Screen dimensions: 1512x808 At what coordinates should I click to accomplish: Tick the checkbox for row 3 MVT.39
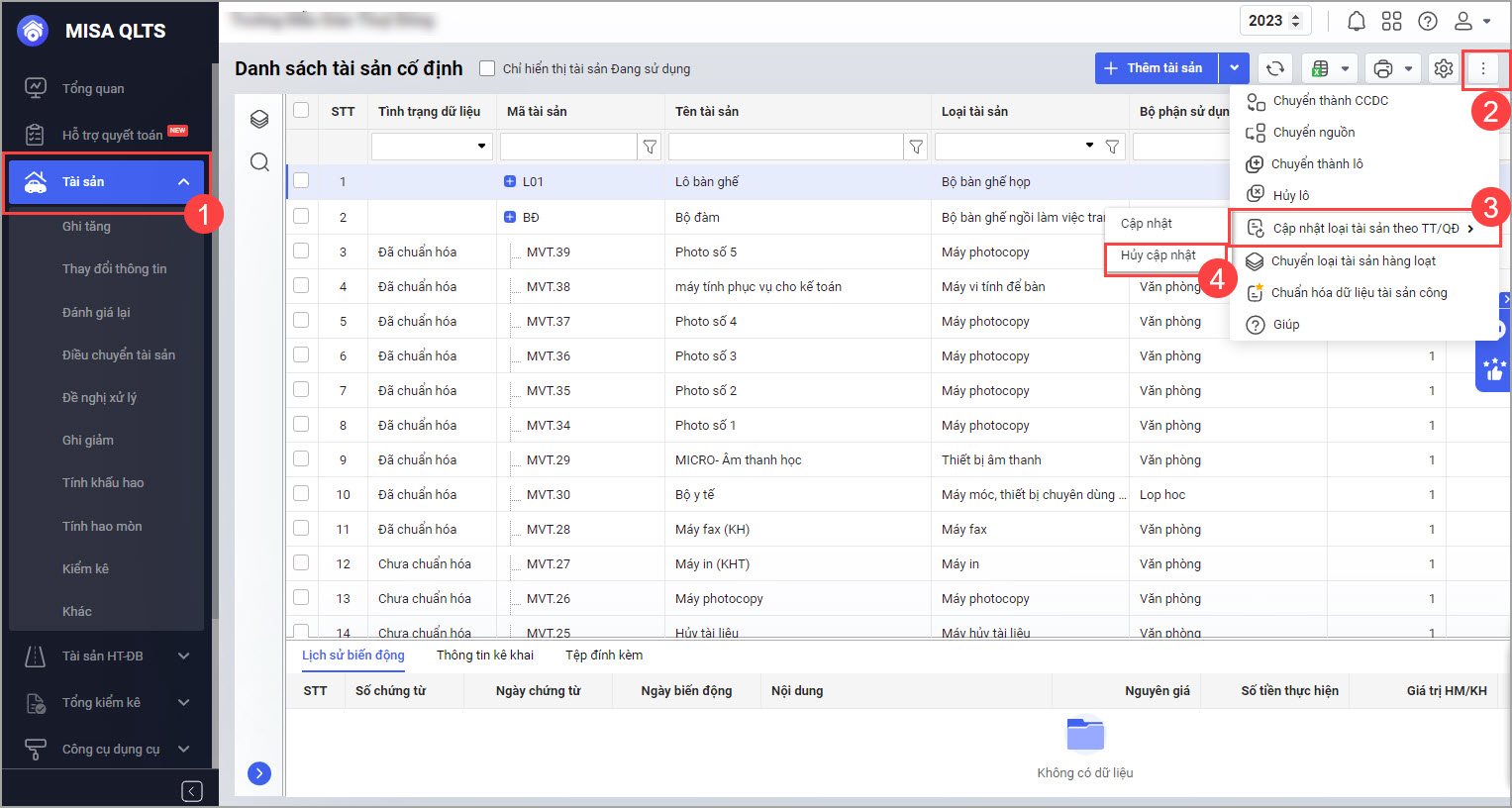point(301,252)
